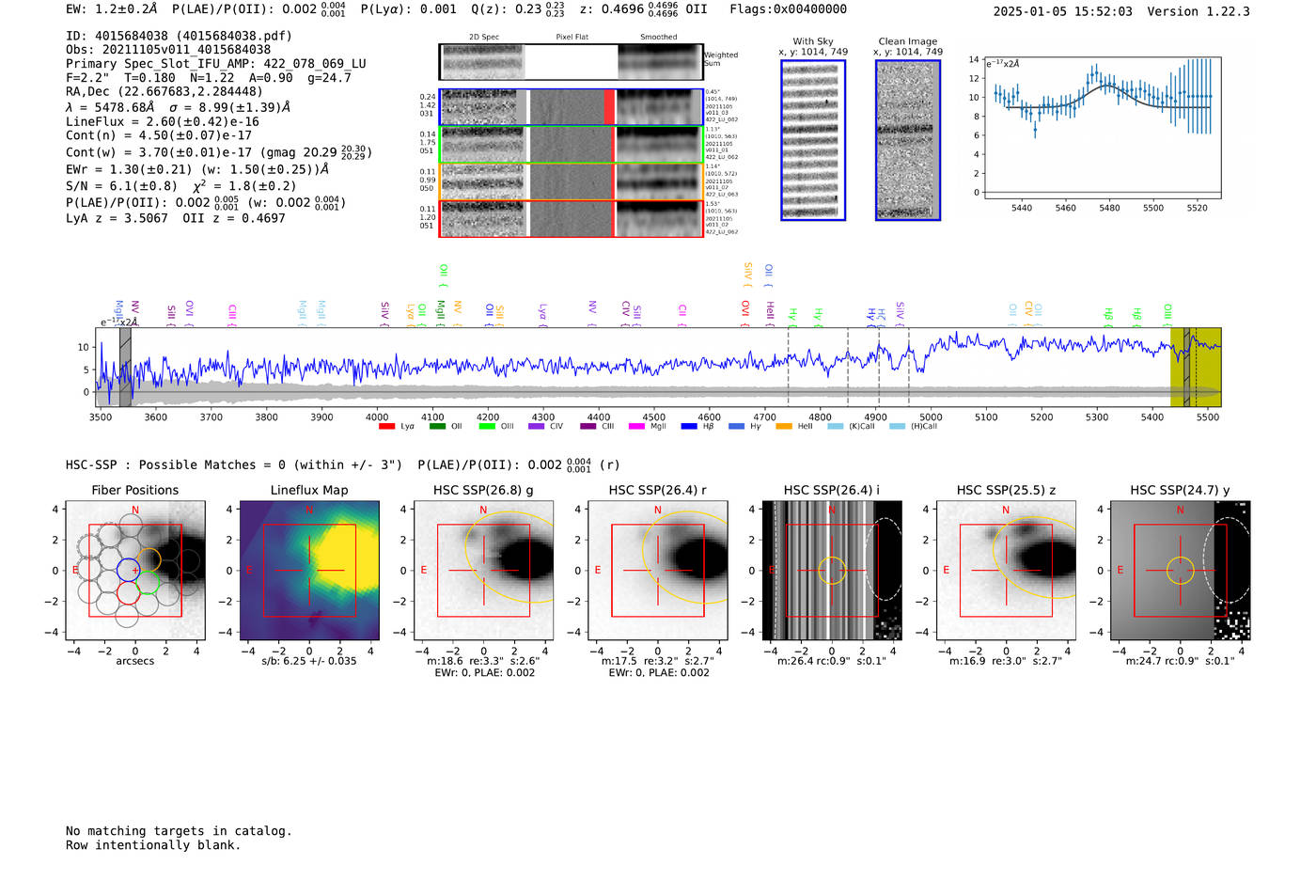This screenshot has height=896, width=1316.
Task: Select the orange-bordered 2D spectrum fiber row
Action: [x=571, y=181]
